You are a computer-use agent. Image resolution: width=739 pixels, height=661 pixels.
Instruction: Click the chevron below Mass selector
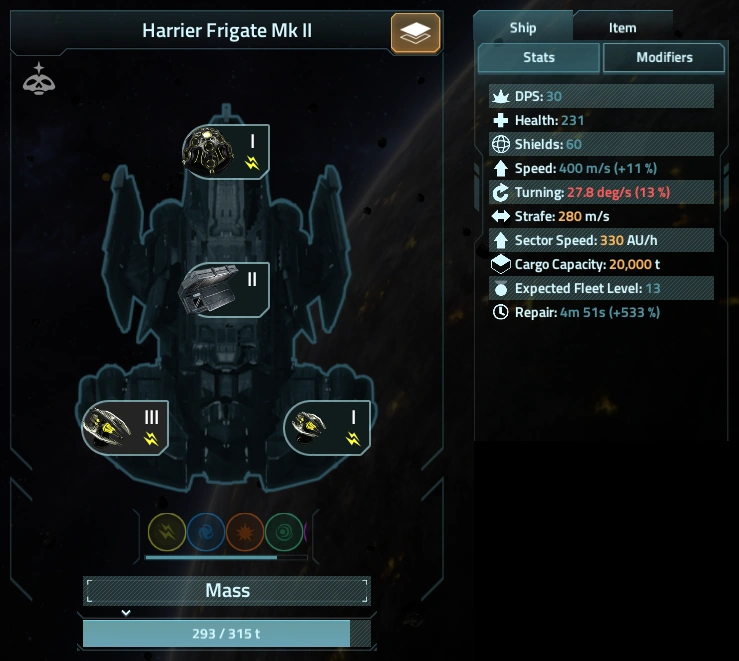point(126,613)
